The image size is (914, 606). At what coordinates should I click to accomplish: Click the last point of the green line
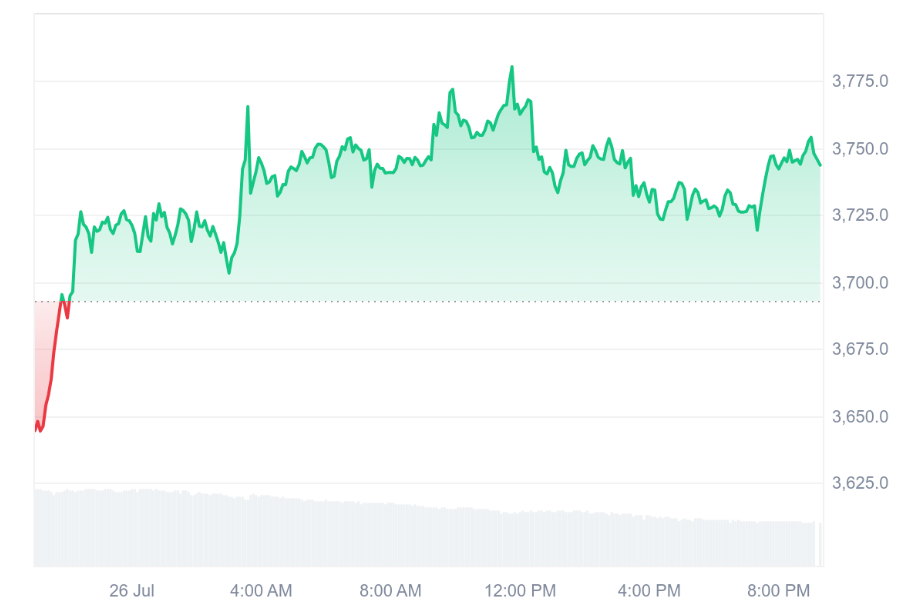click(820, 165)
